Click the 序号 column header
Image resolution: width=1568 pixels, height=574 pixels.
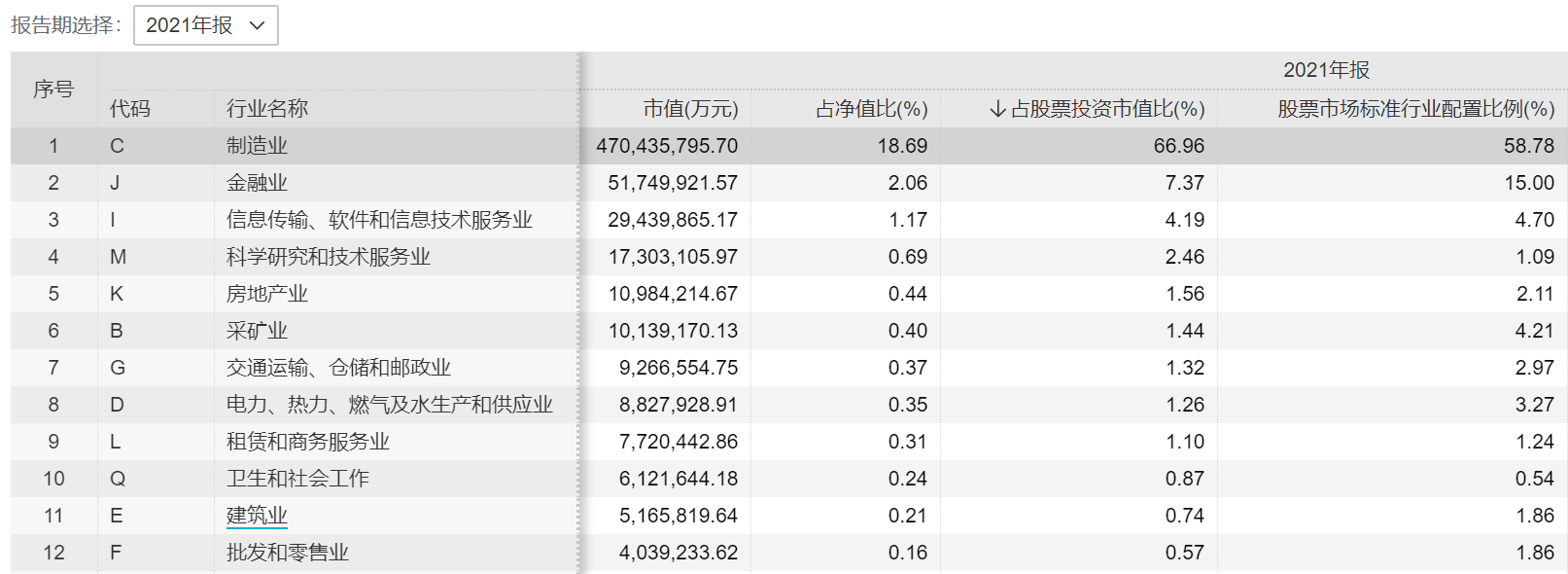click(53, 90)
